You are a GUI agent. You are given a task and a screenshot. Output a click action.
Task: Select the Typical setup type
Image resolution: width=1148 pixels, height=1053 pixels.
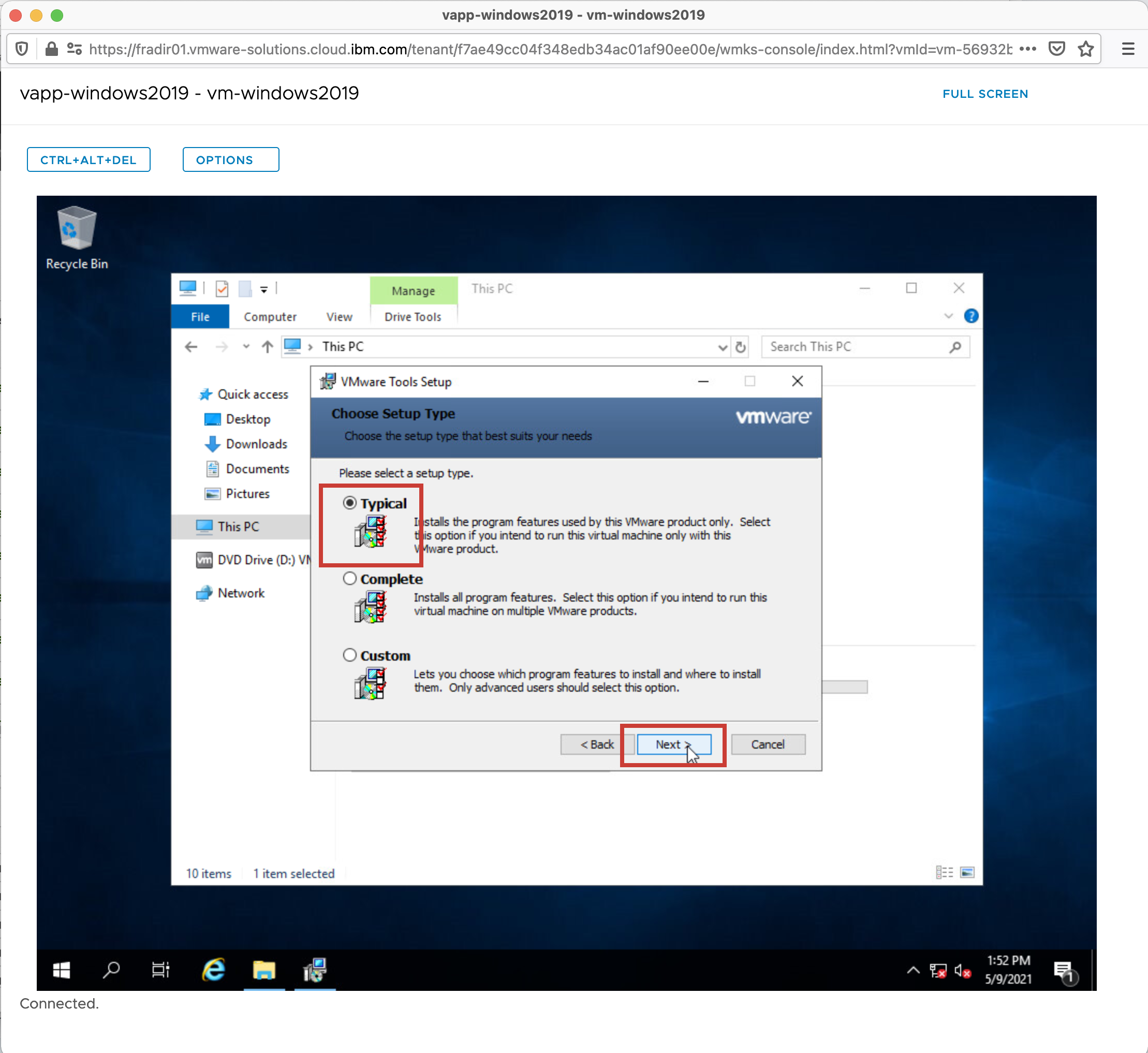pyautogui.click(x=350, y=503)
